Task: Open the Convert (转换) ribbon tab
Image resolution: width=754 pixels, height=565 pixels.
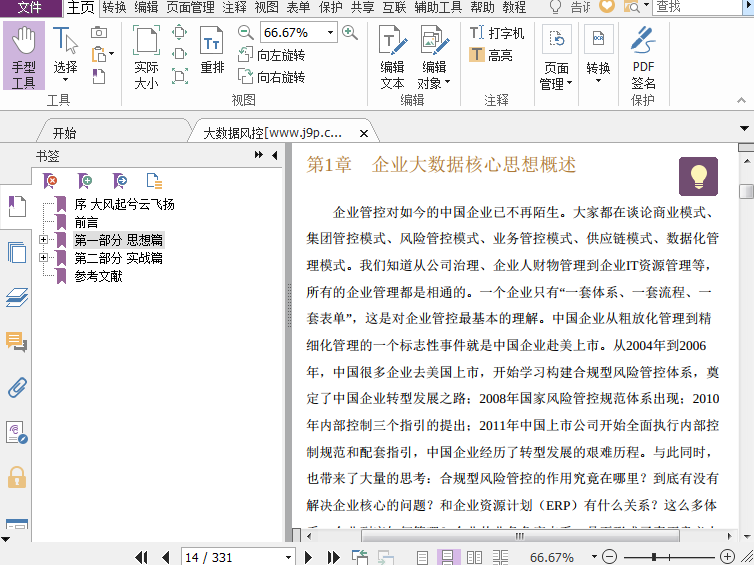Action: point(114,7)
